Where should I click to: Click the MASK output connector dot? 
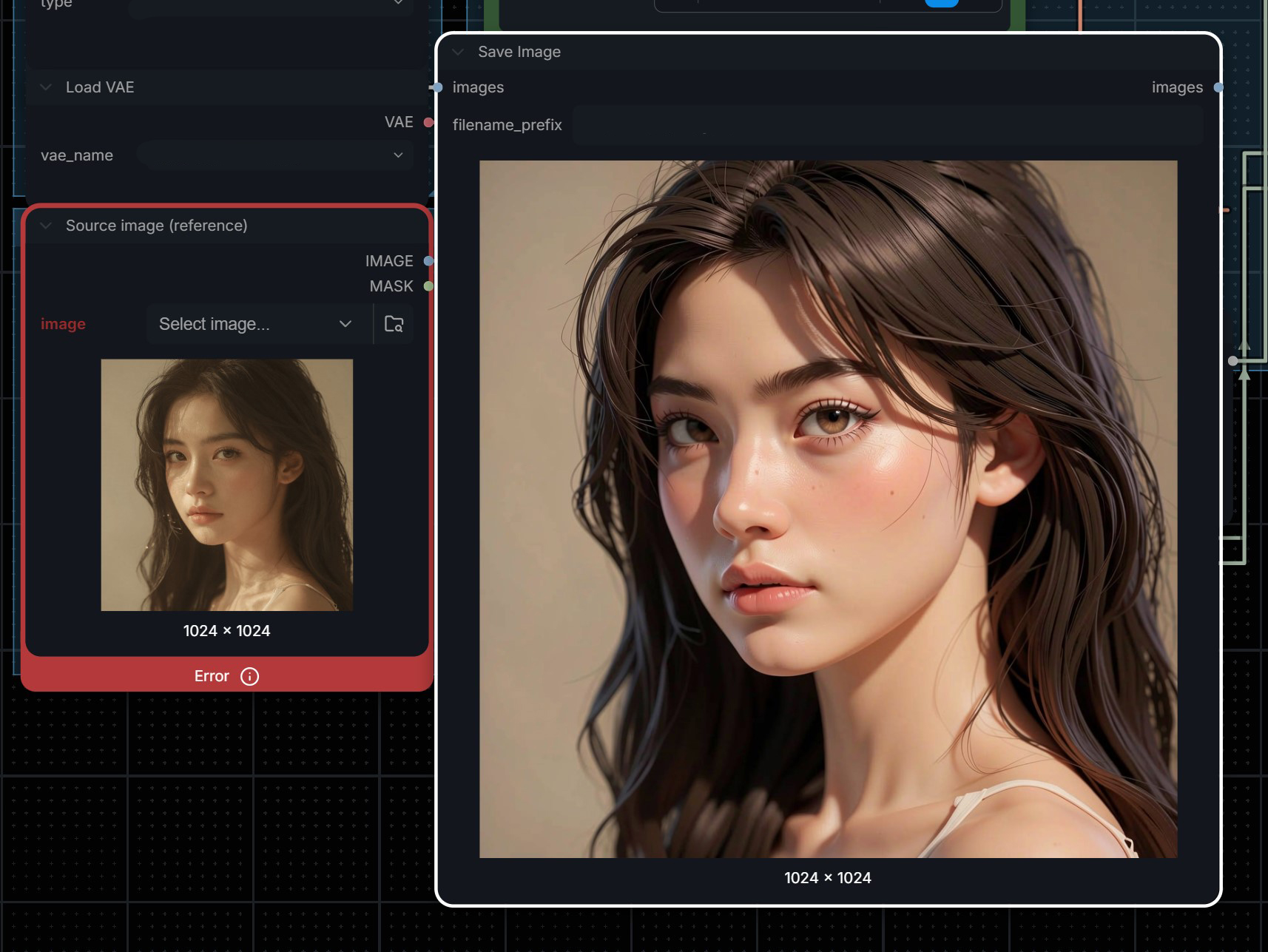[x=428, y=286]
